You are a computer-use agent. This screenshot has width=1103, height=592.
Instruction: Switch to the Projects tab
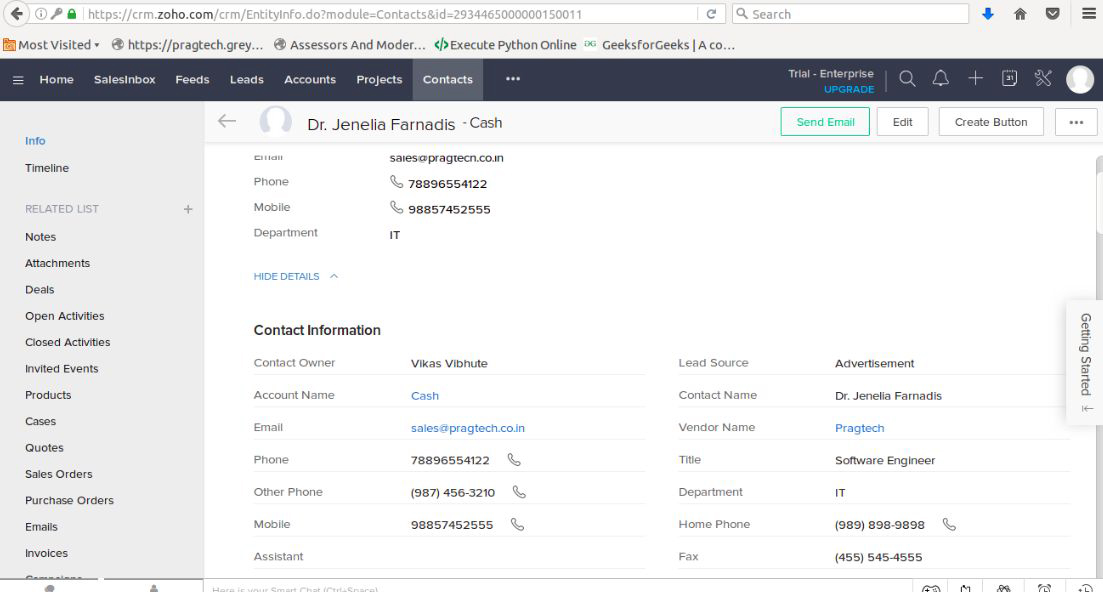[x=379, y=79]
